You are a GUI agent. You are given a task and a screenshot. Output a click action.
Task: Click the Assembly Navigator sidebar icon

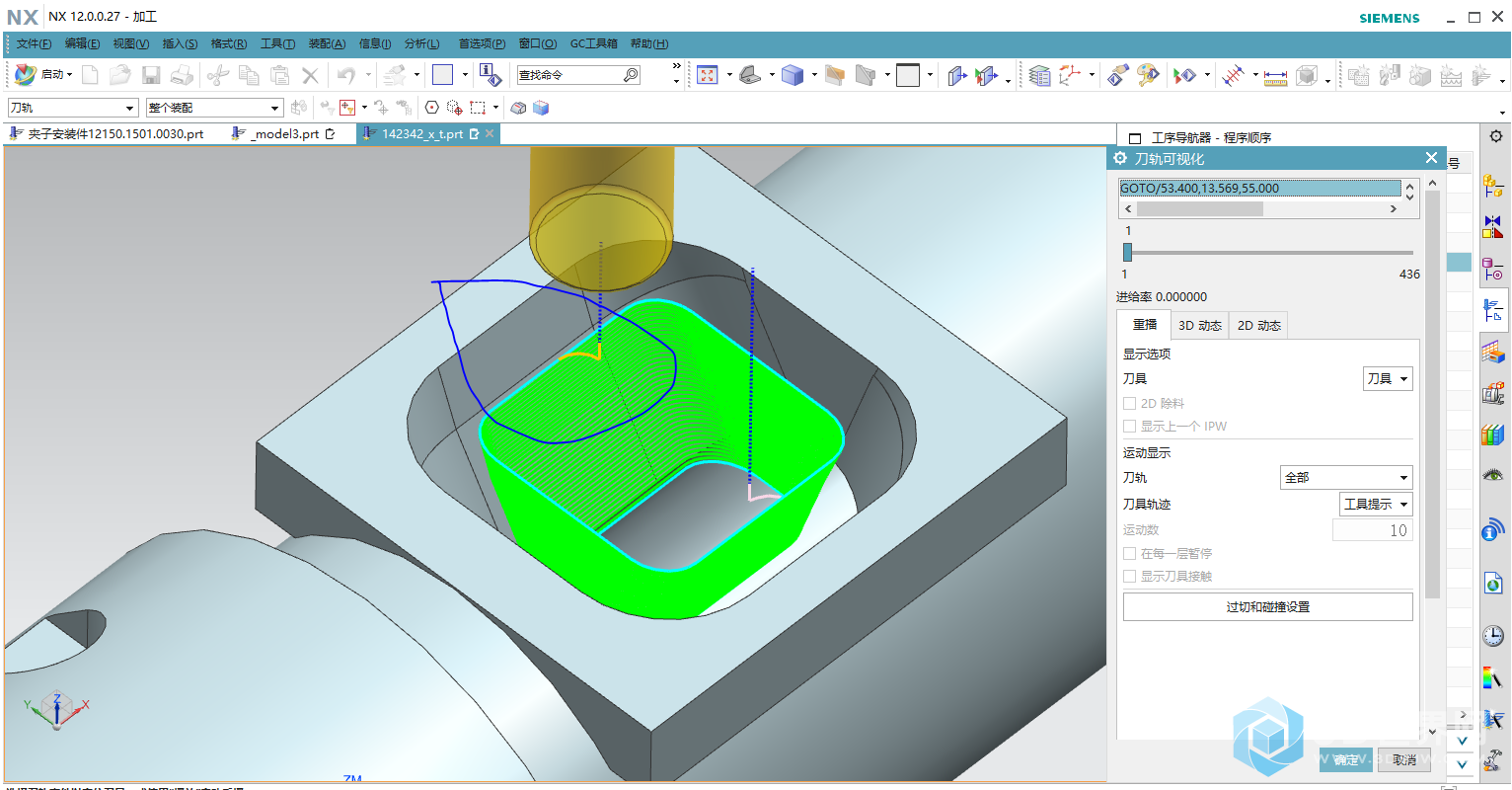tap(1493, 185)
